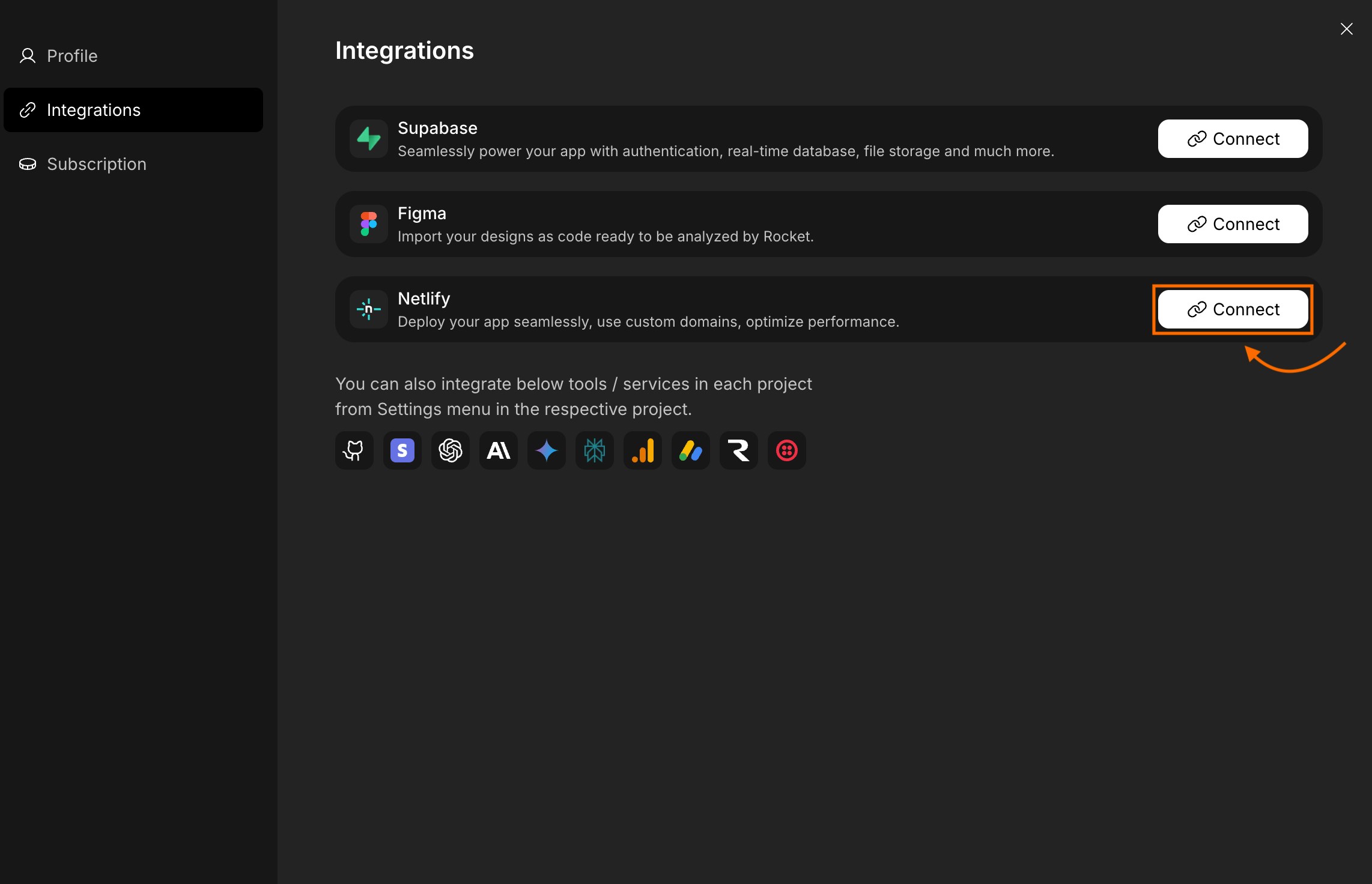Open the Profile settings section
The image size is (1372, 884).
pyautogui.click(x=72, y=55)
